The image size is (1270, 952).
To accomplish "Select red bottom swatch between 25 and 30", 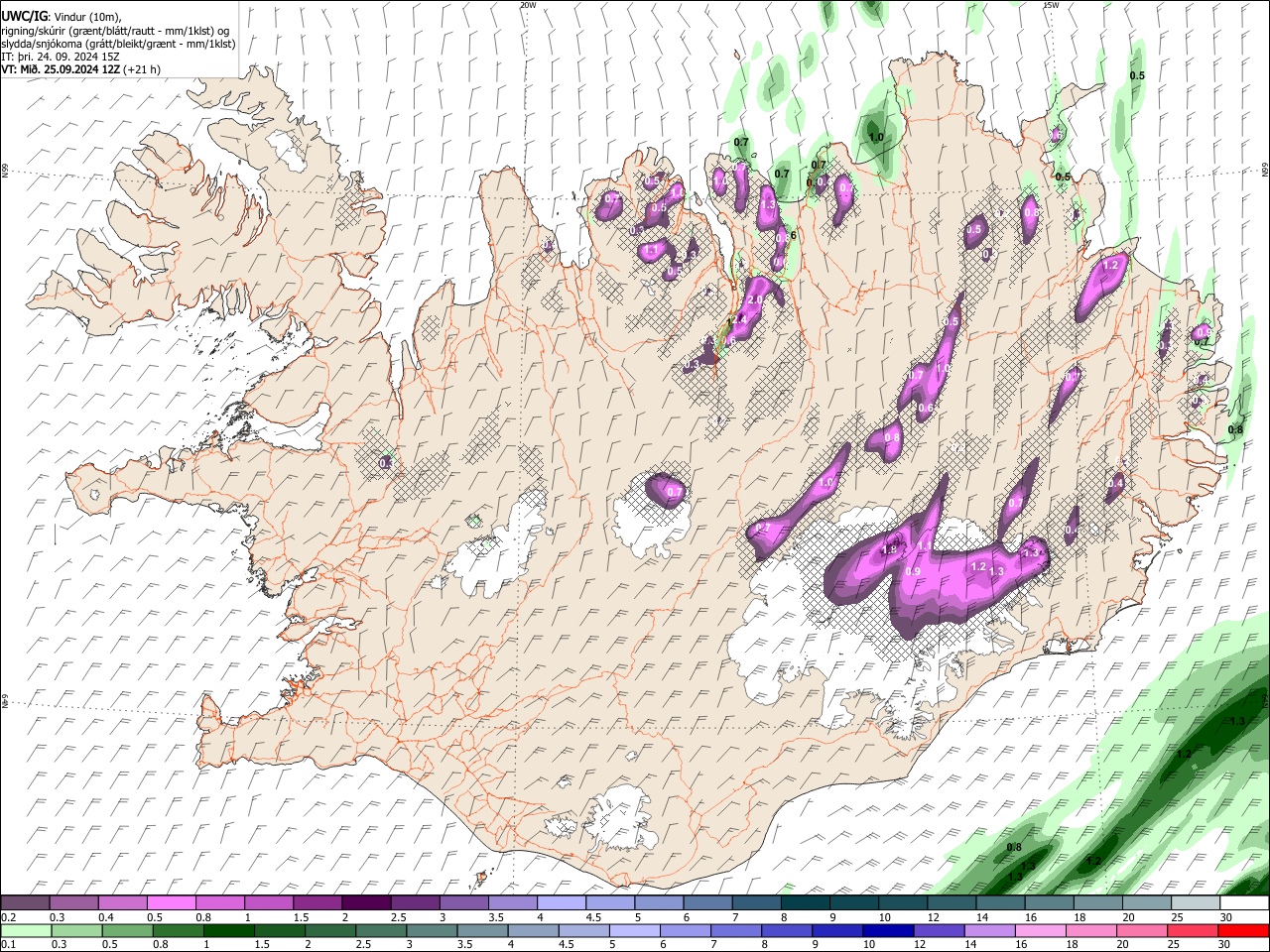I will click(x=1193, y=930).
